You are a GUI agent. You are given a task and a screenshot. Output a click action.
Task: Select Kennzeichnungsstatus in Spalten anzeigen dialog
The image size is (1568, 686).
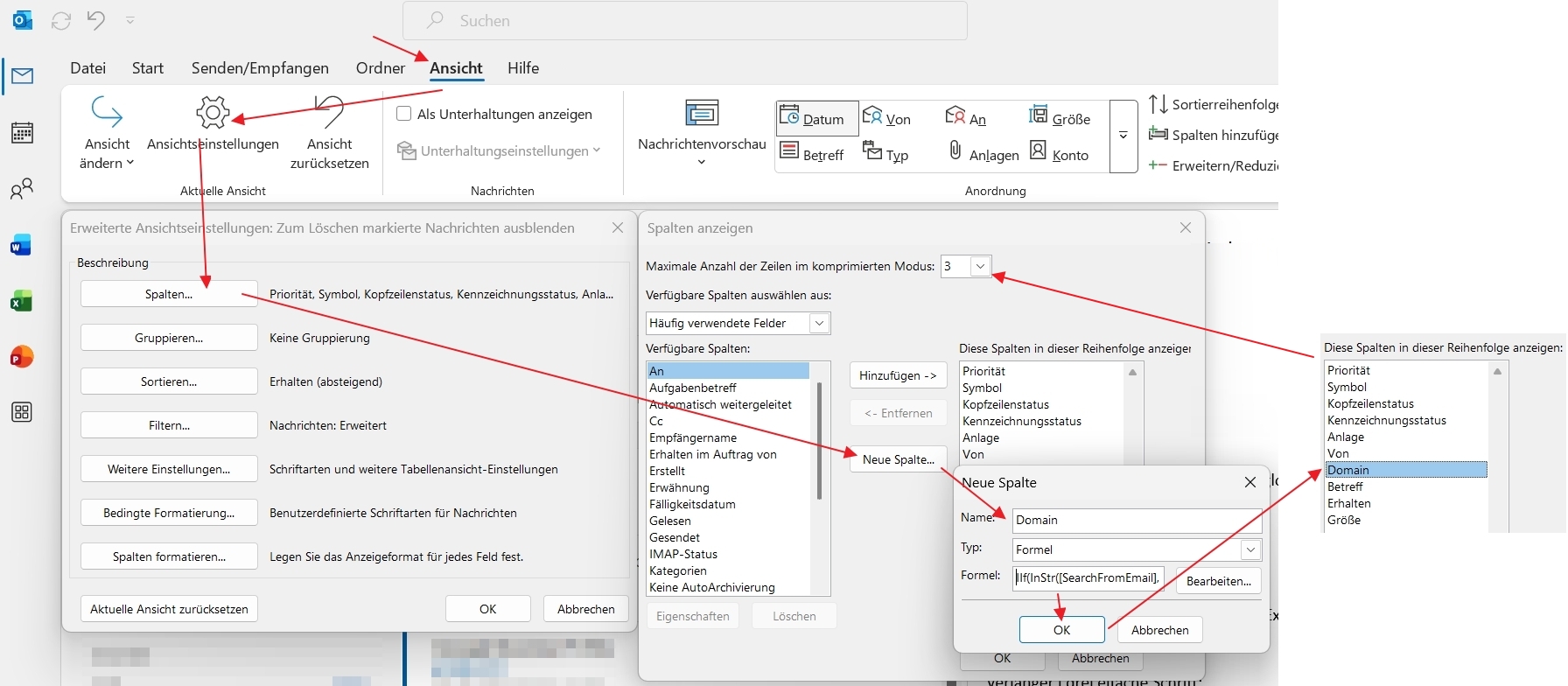1022,421
